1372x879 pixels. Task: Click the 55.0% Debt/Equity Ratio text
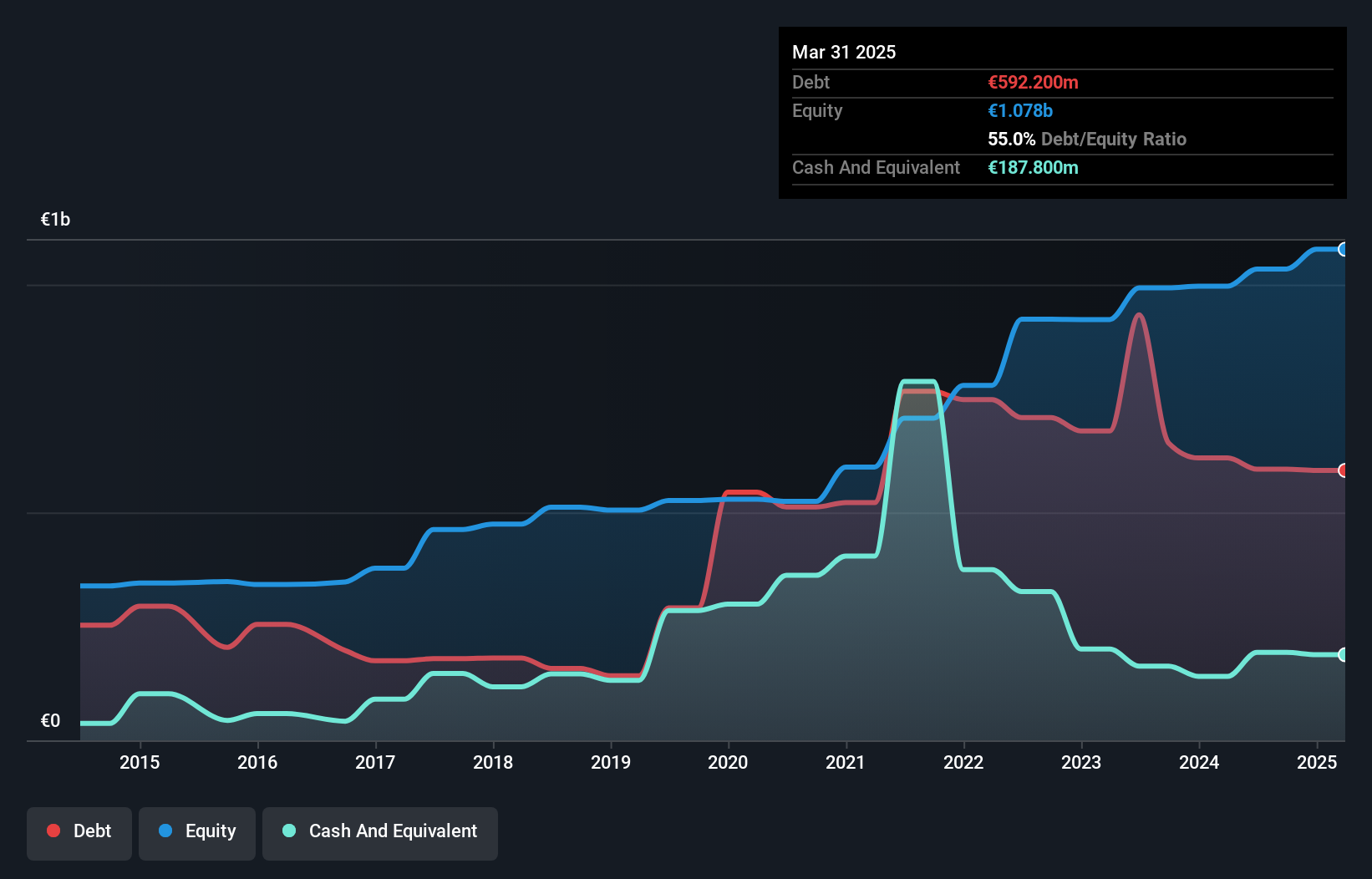coord(1087,139)
